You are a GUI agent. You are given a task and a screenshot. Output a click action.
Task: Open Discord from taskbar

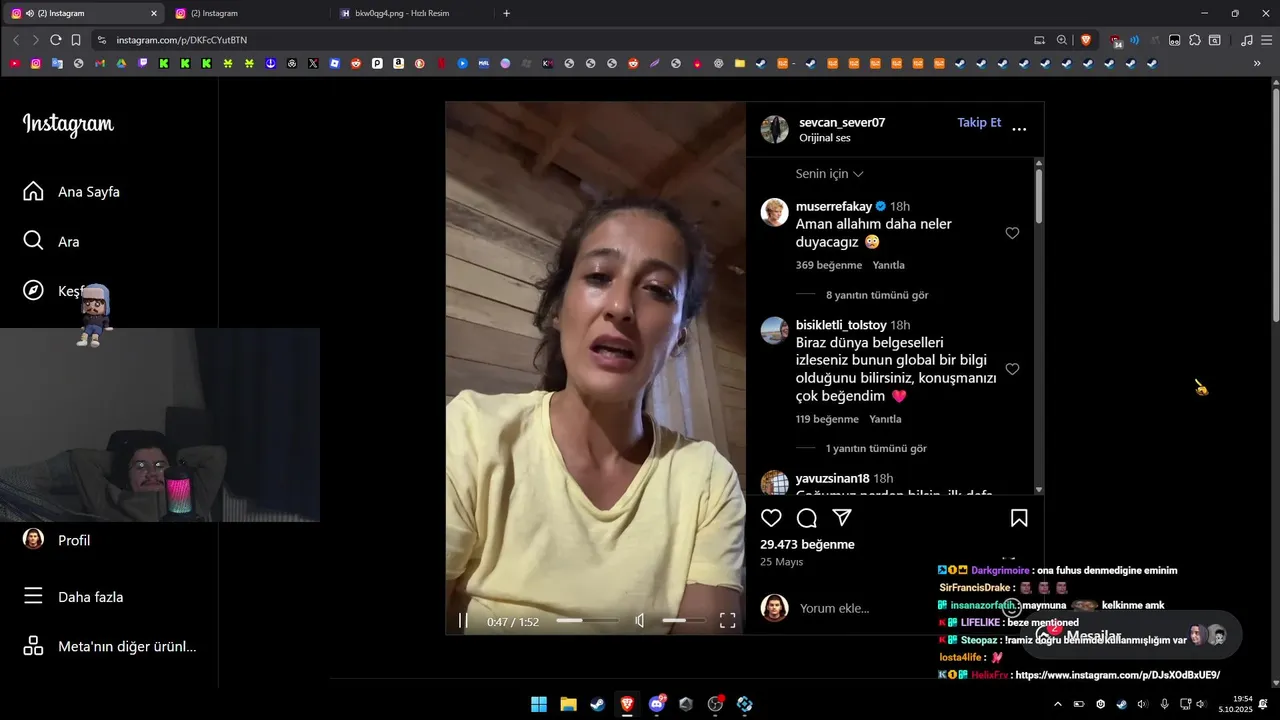657,704
